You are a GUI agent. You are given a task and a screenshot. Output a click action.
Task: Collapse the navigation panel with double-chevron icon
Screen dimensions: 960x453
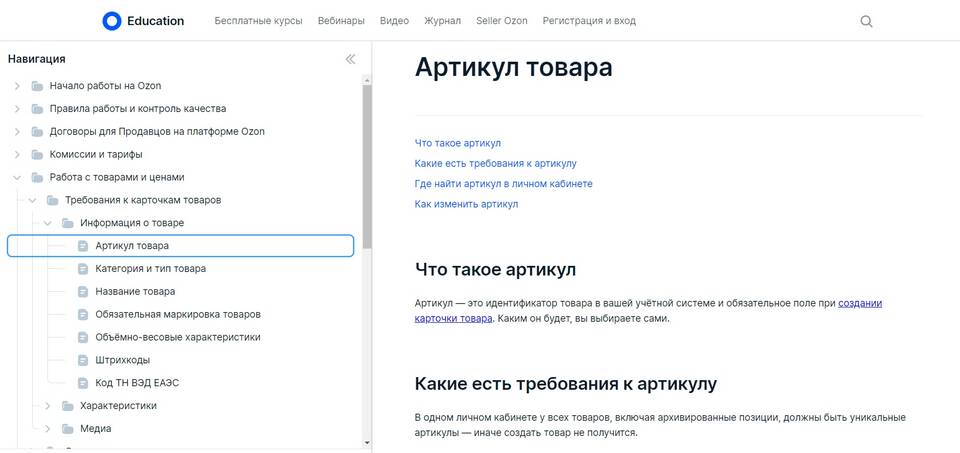click(350, 59)
